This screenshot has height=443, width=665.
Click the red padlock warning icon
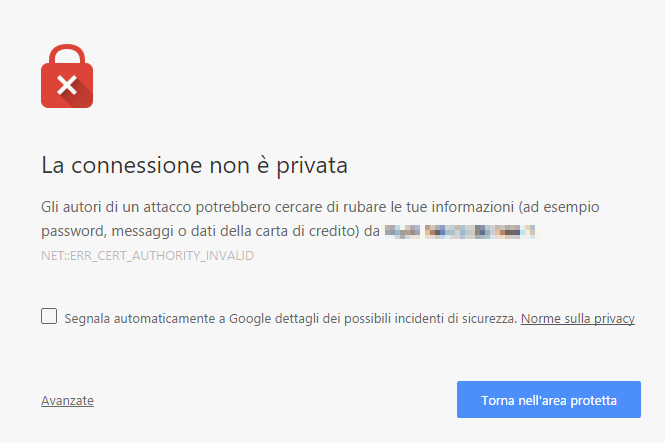[x=67, y=76]
